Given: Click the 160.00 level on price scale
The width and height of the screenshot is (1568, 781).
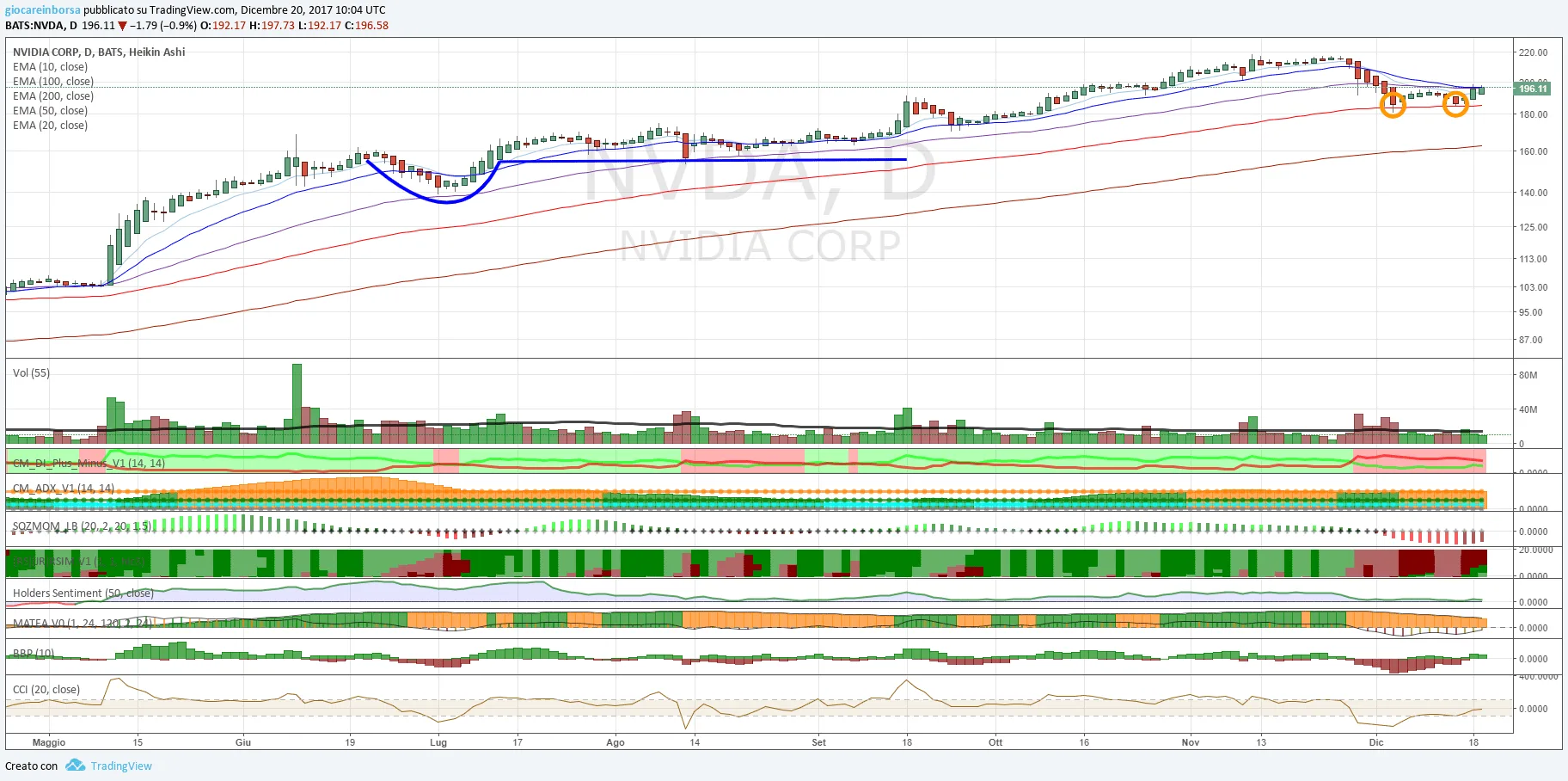Looking at the screenshot, I should click(x=1533, y=151).
